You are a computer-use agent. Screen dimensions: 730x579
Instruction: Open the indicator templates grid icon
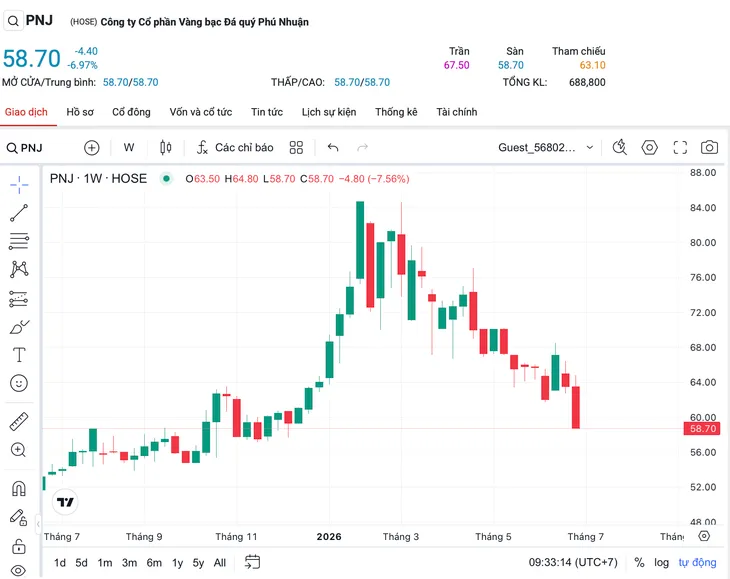coord(296,148)
